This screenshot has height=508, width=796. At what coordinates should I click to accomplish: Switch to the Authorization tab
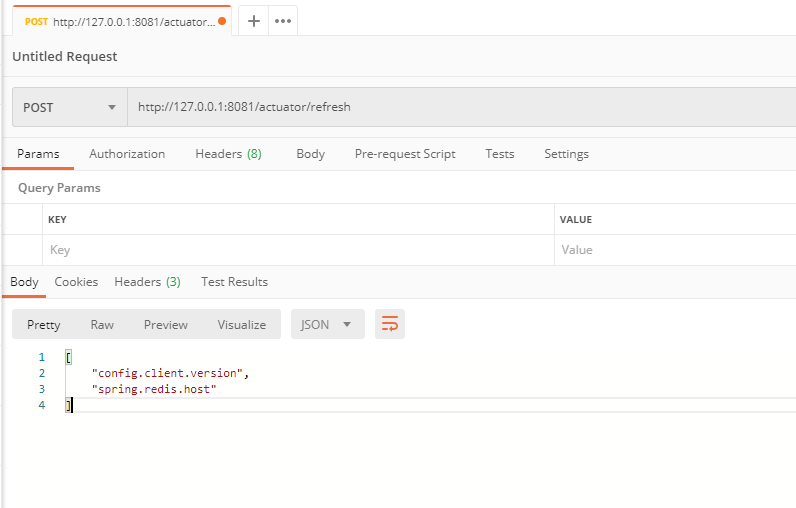pyautogui.click(x=127, y=154)
